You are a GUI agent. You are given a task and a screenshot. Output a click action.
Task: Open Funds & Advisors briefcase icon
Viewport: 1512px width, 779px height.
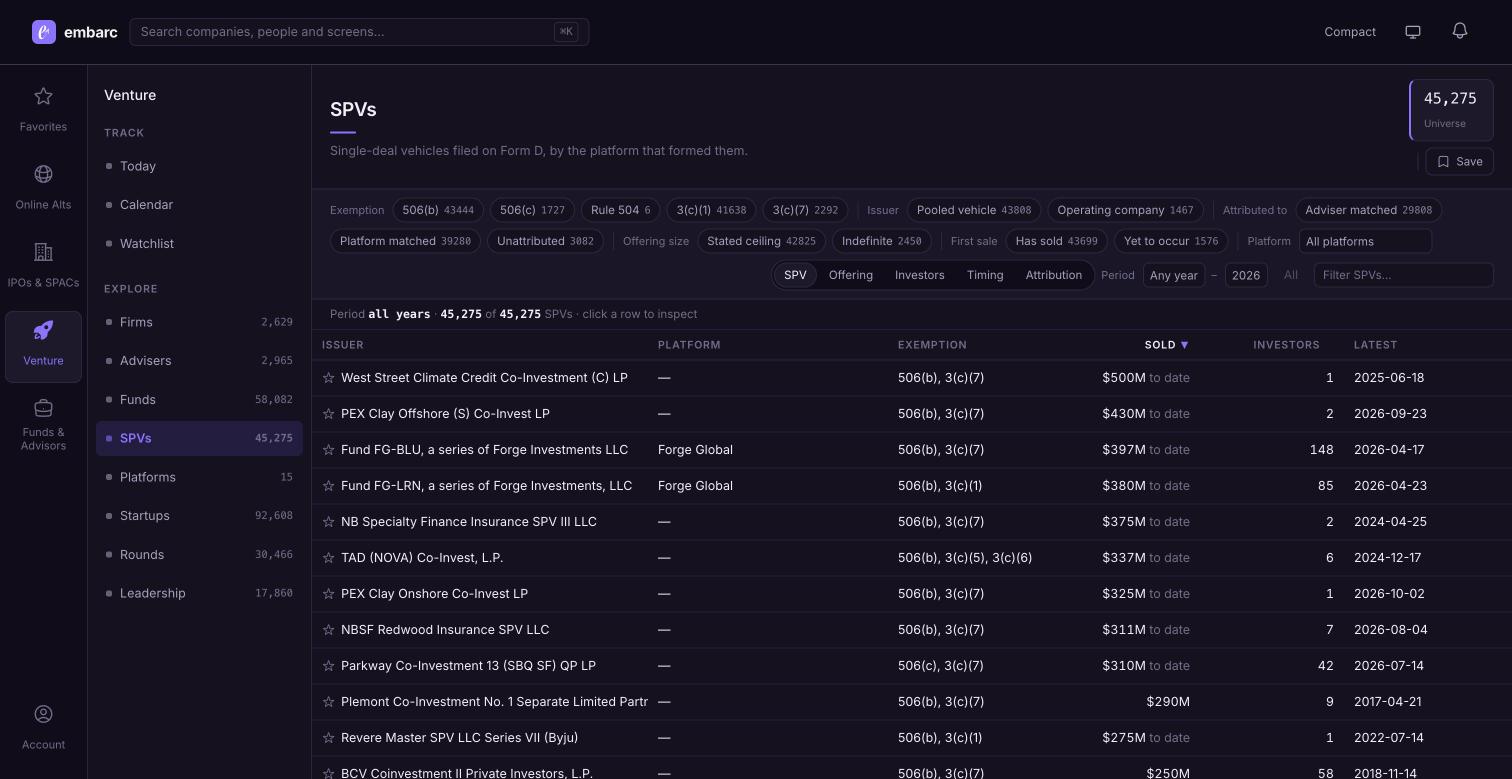coord(43,408)
